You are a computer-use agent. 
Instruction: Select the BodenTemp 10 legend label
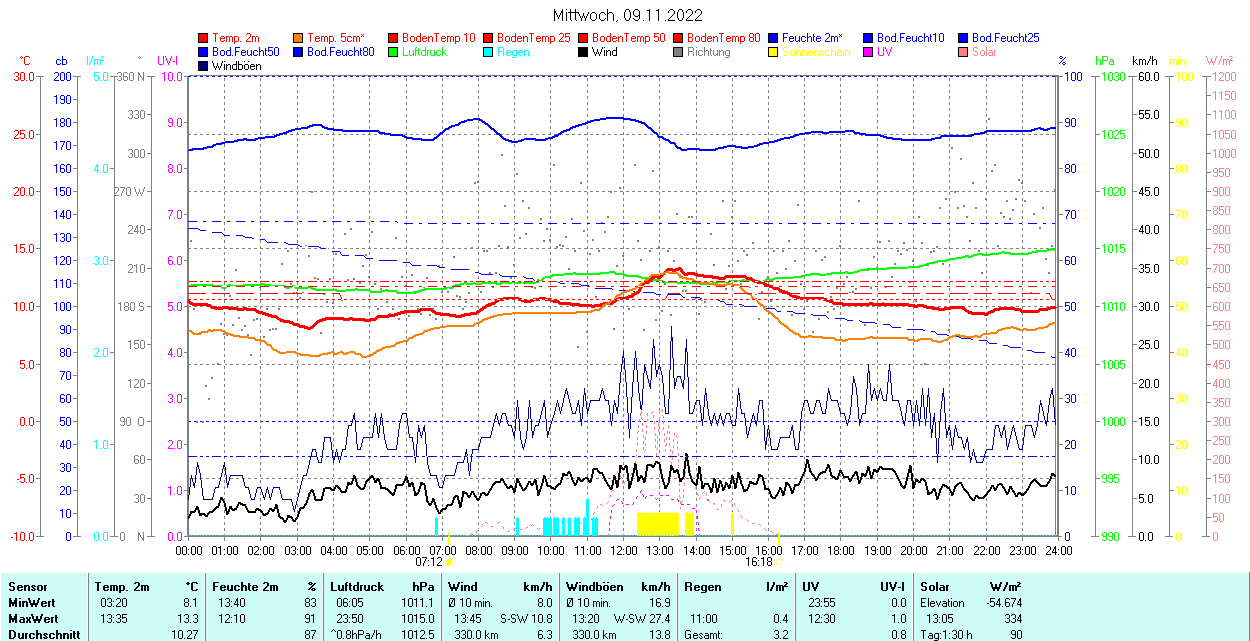(x=438, y=38)
